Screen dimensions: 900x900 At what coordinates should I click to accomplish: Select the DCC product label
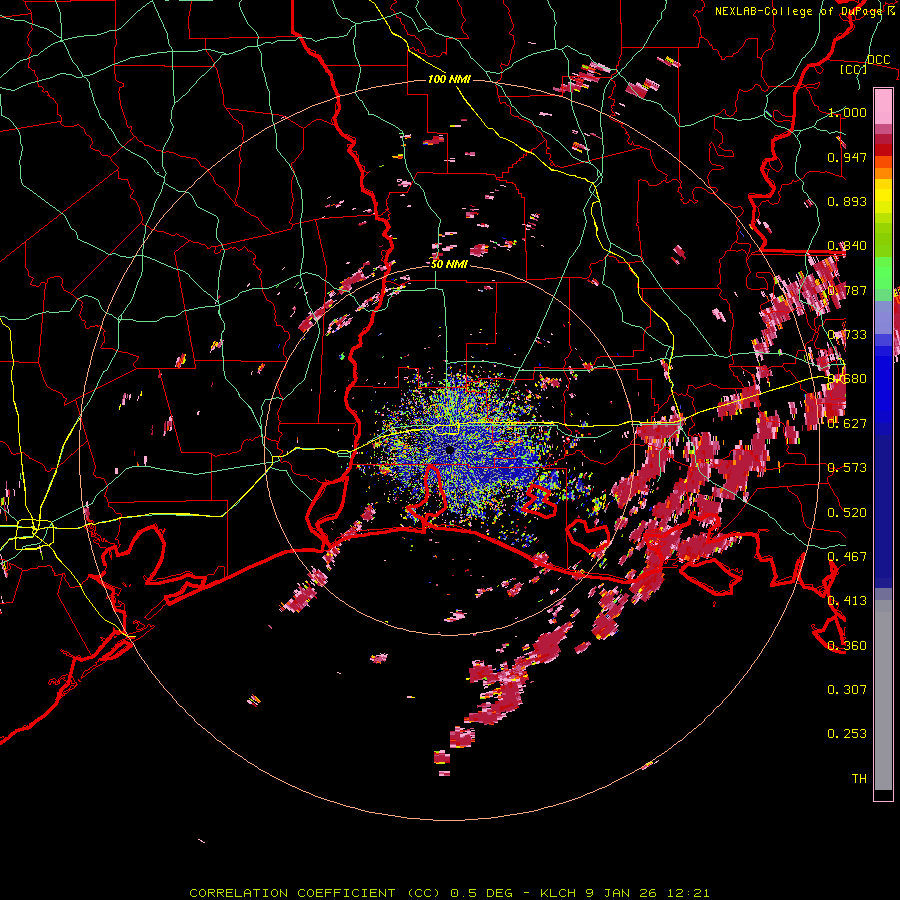pyautogui.click(x=878, y=59)
